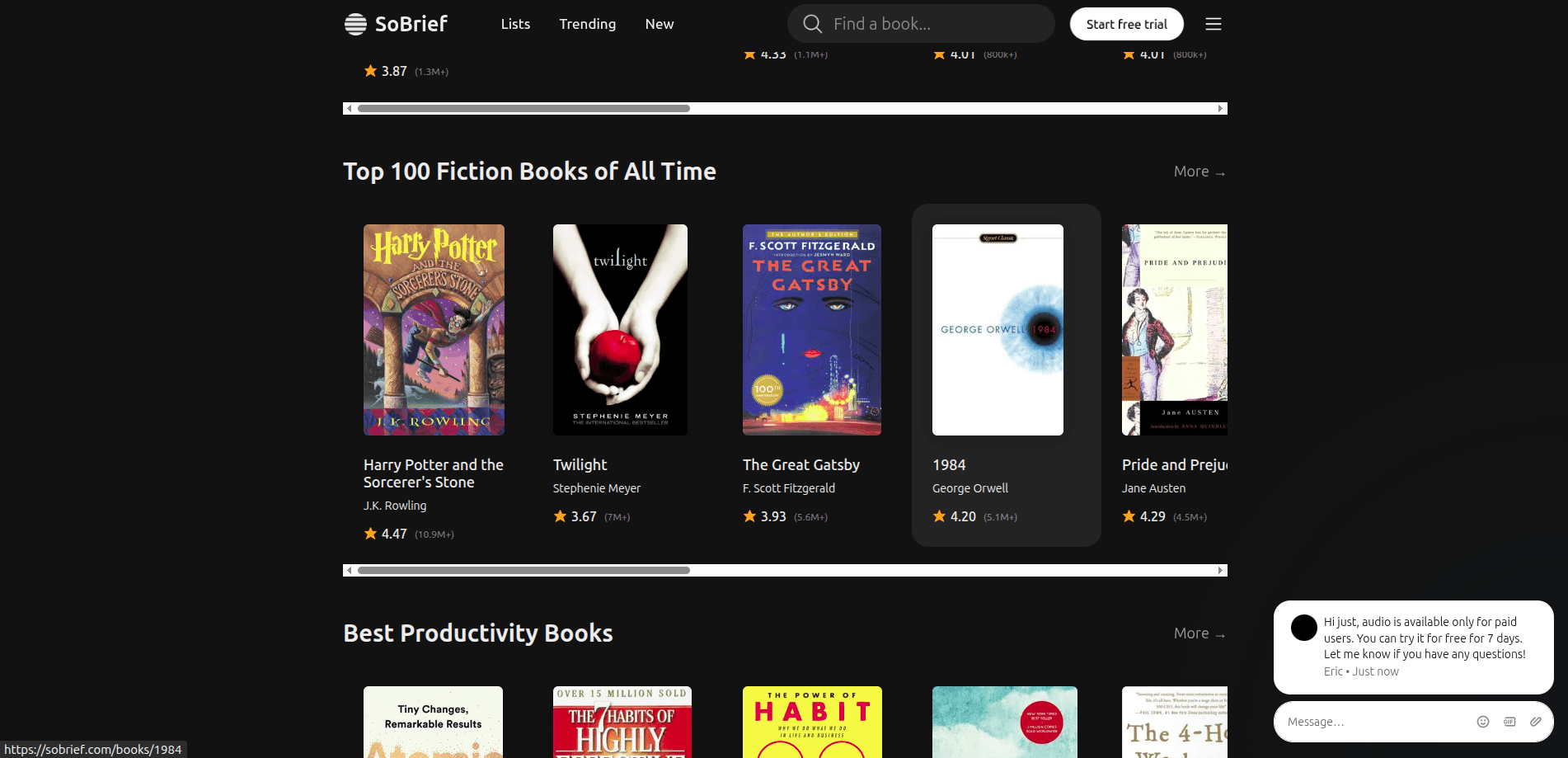This screenshot has height=758, width=1568.
Task: Click the Top 100 Fiction Books heading
Action: (529, 172)
